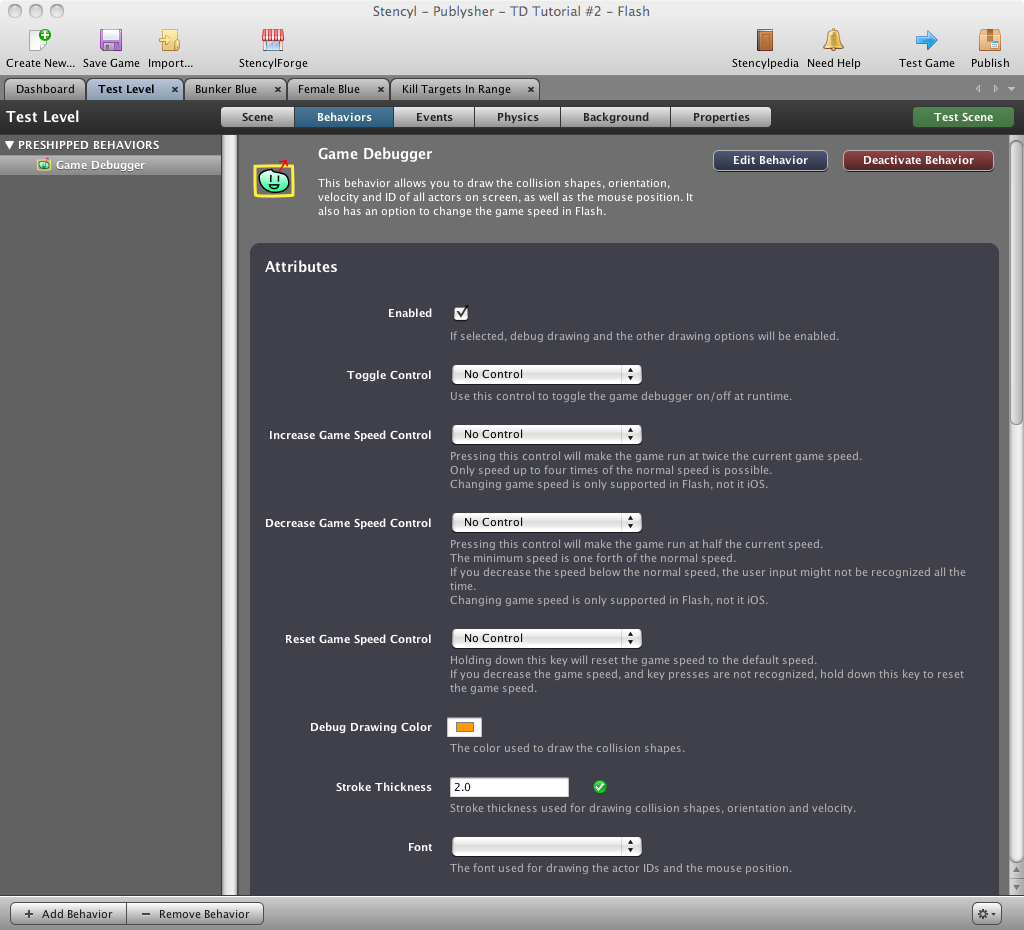Click the Save Game floppy icon
Screen dimensions: 1024x930
(111, 40)
